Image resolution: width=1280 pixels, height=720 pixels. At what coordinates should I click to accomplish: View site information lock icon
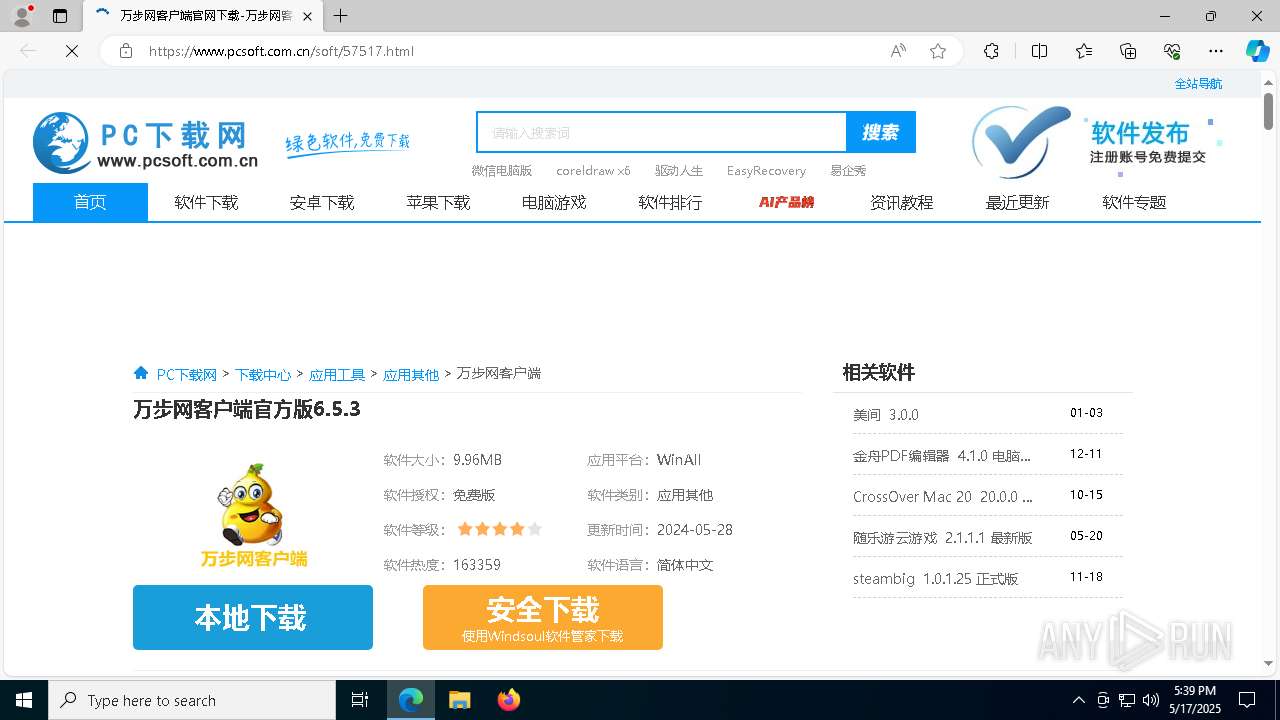[x=126, y=51]
